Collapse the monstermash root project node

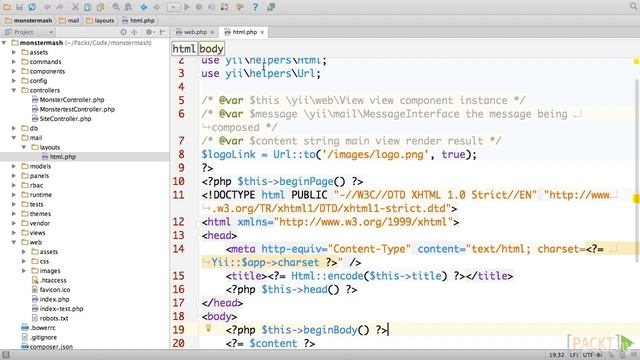[x=4, y=43]
